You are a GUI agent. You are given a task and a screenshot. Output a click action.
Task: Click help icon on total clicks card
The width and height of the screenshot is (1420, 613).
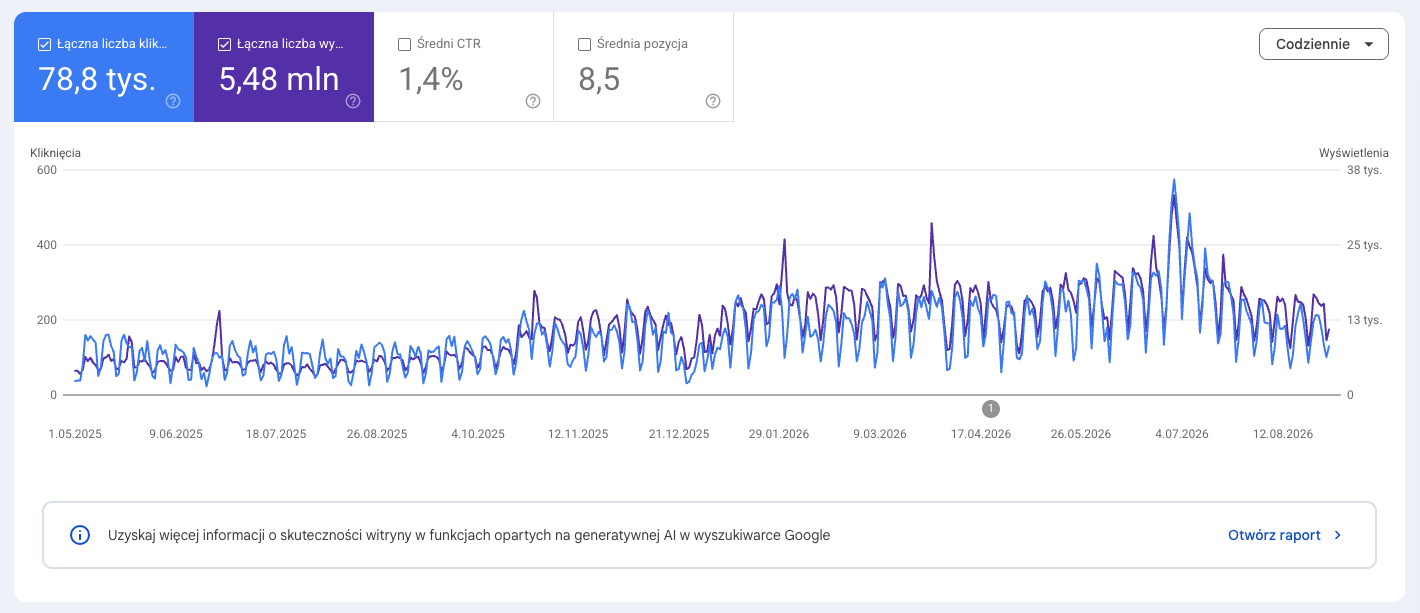[x=173, y=101]
